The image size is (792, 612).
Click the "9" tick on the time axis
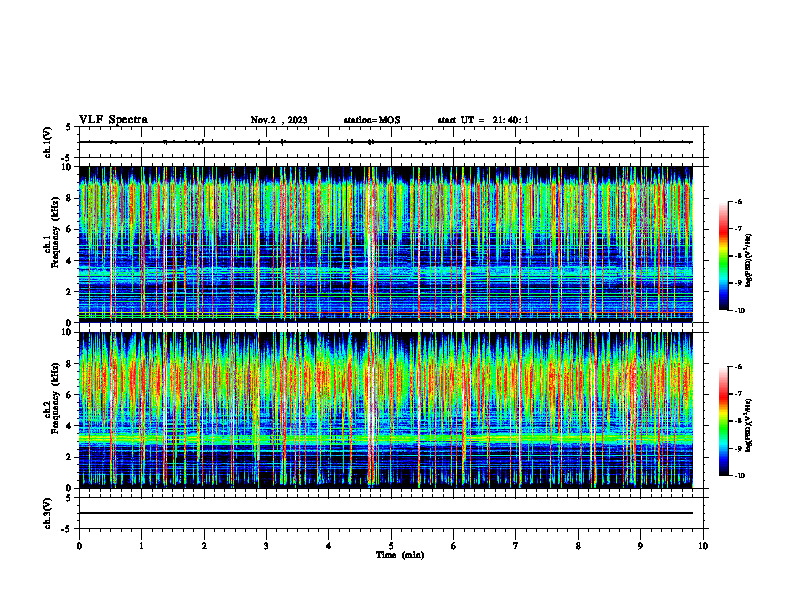[640, 546]
